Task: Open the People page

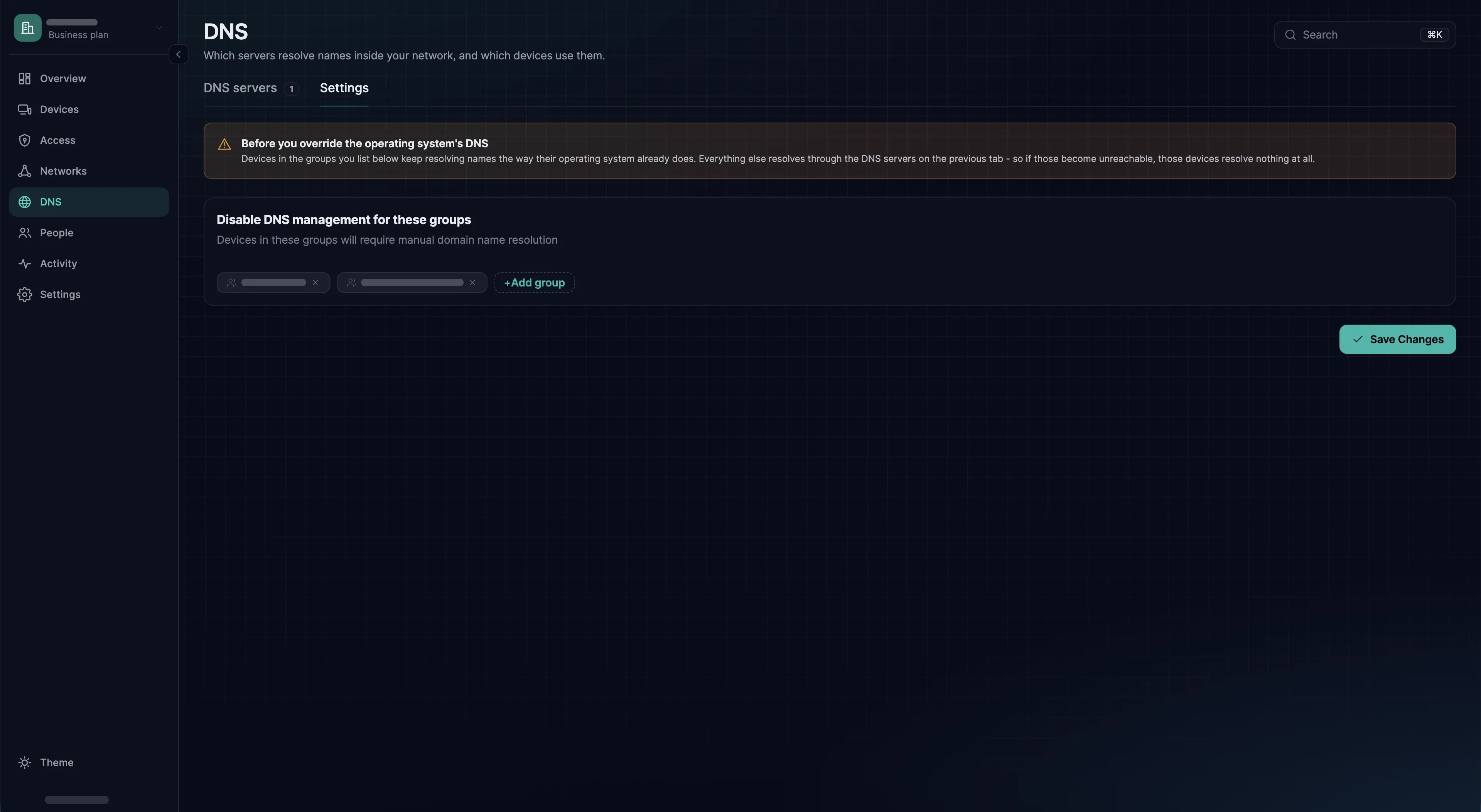Action: (x=89, y=233)
